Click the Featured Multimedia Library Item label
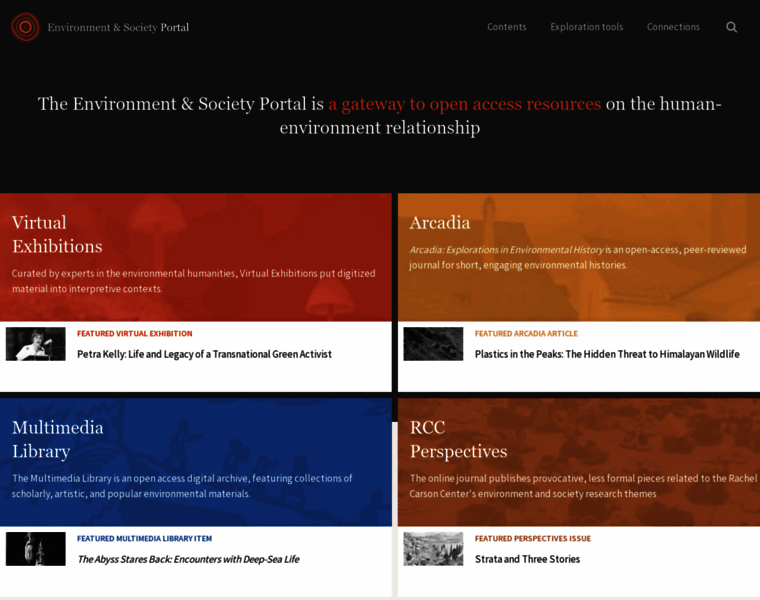The height and width of the screenshot is (600, 760). (144, 538)
